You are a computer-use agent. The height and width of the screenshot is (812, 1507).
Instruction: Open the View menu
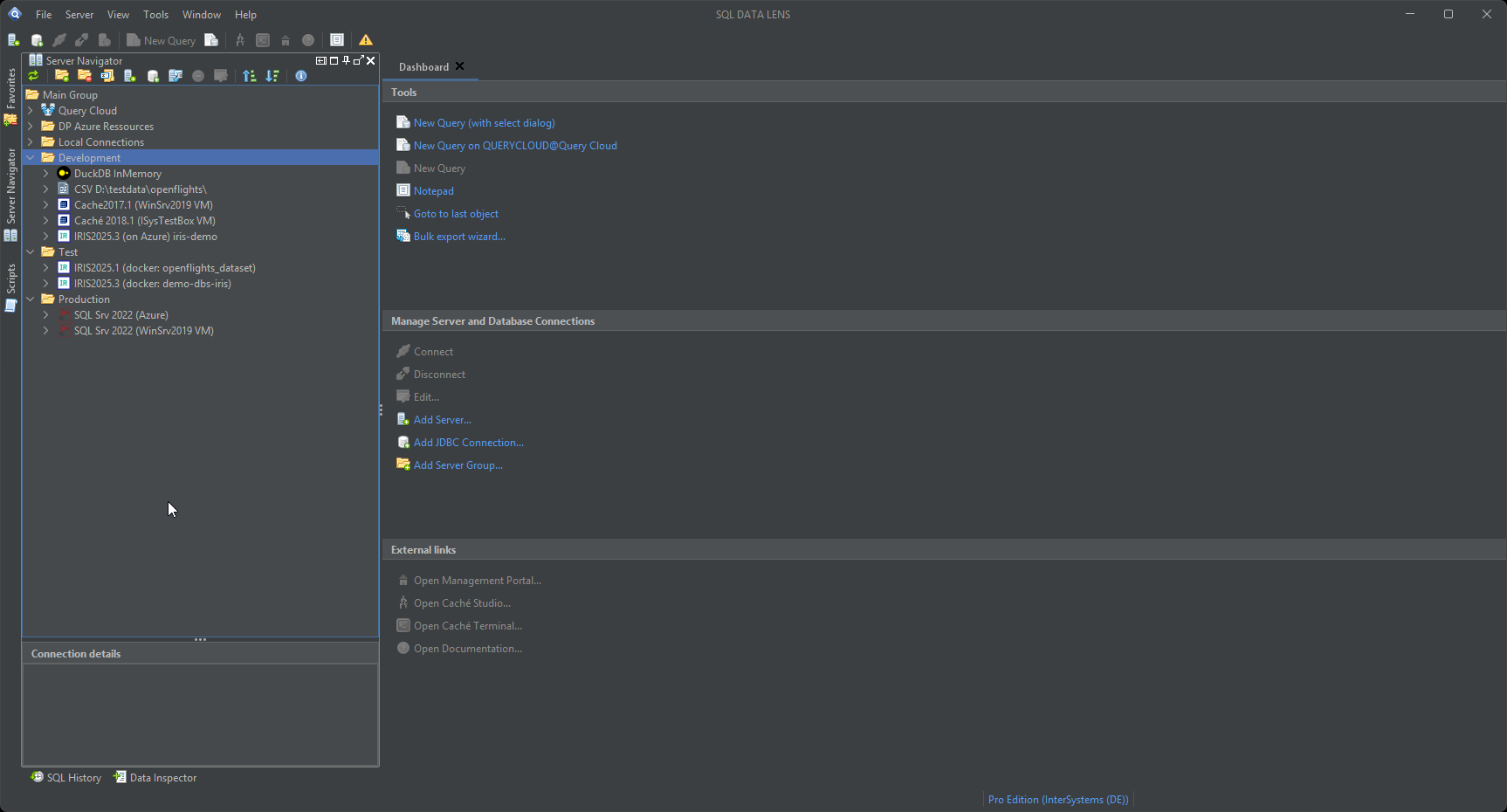(118, 15)
